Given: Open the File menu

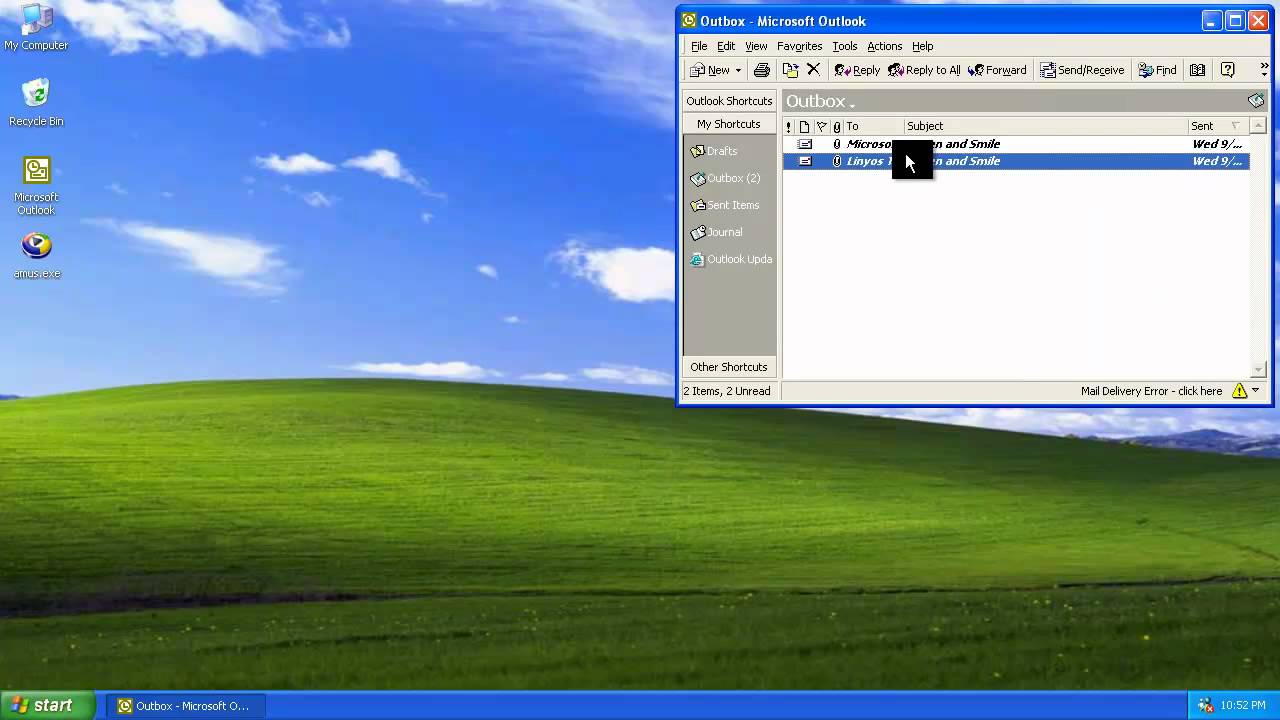Looking at the screenshot, I should tap(699, 46).
